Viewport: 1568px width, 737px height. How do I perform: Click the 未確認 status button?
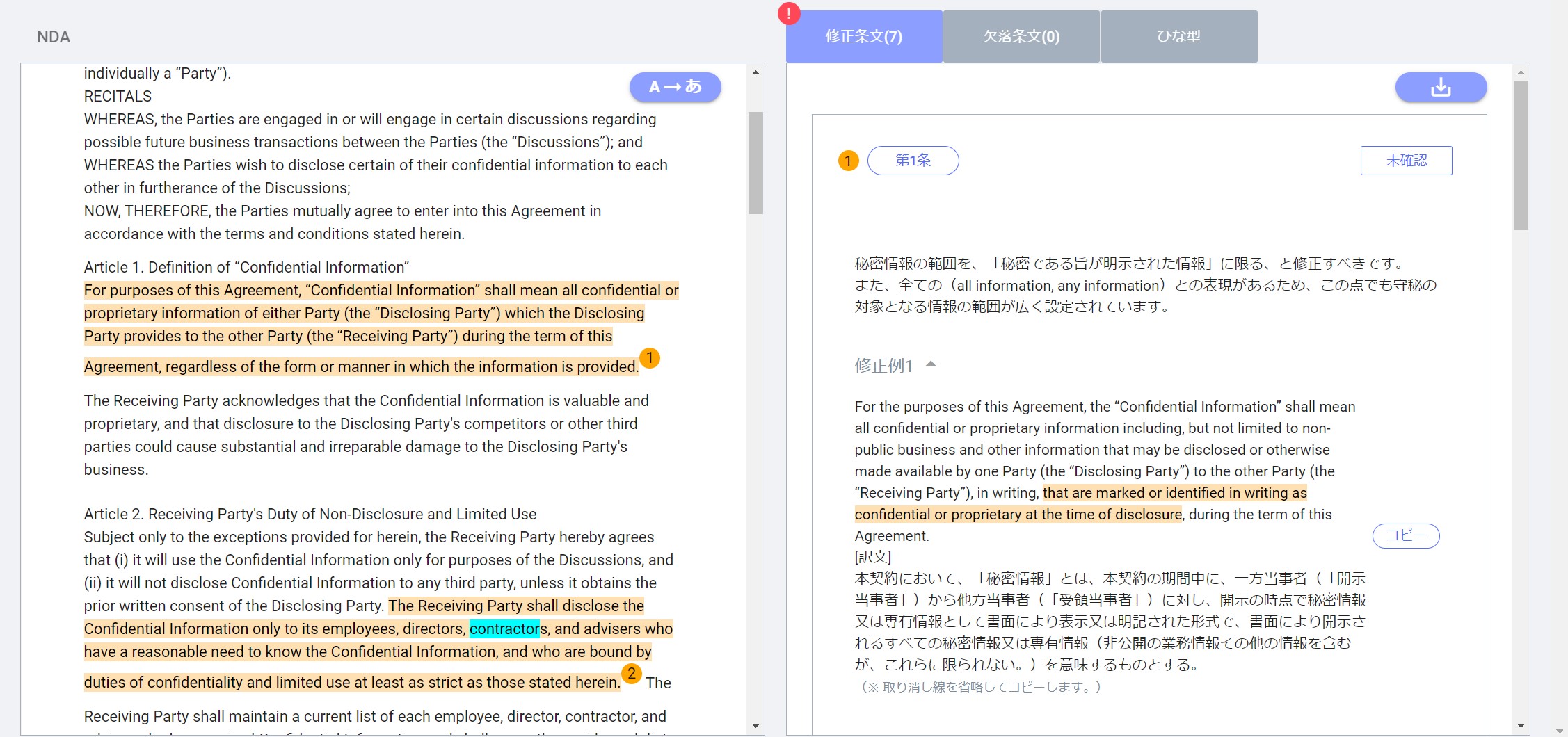click(1406, 161)
